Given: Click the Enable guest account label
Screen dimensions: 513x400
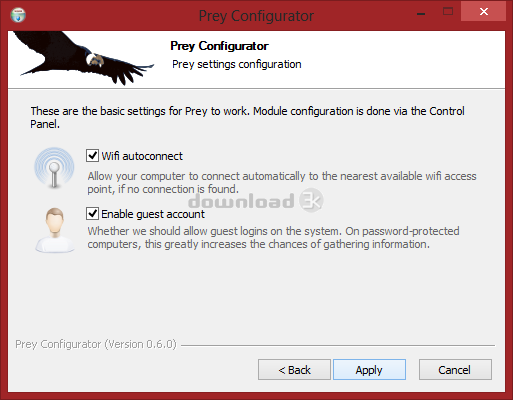Looking at the screenshot, I should pyautogui.click(x=153, y=214).
